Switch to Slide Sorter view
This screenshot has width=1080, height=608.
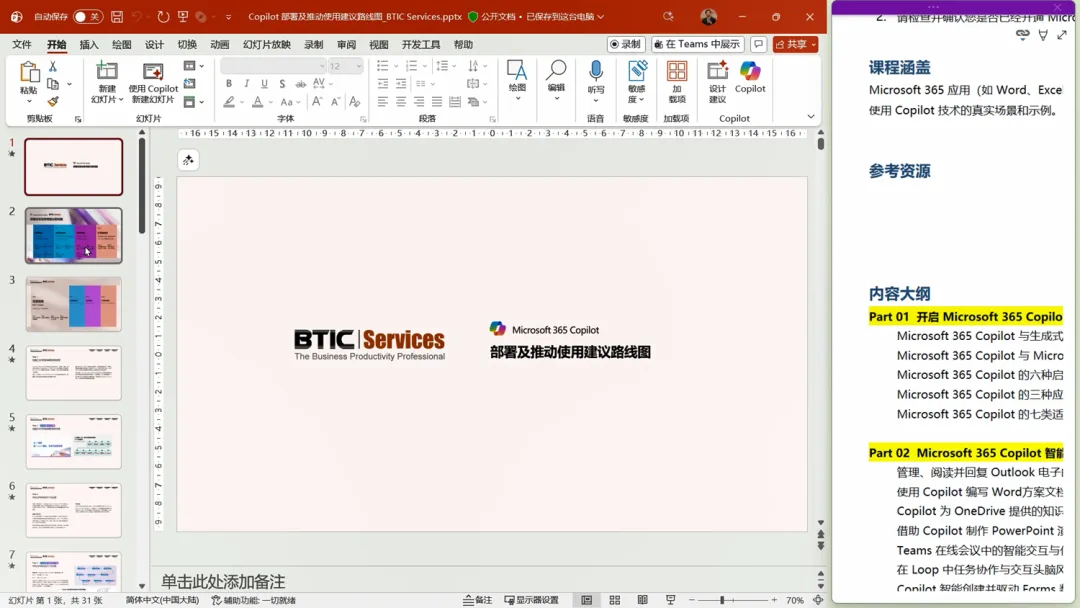click(x=615, y=600)
